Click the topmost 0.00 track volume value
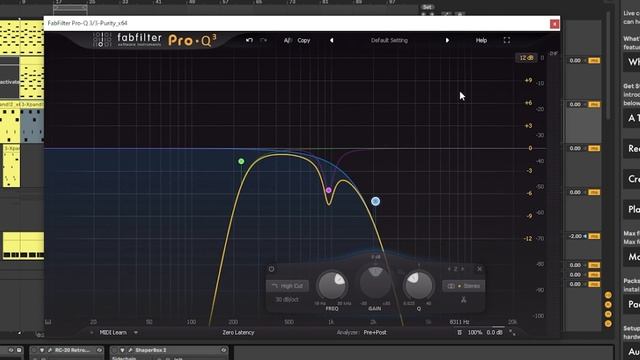 (575, 60)
